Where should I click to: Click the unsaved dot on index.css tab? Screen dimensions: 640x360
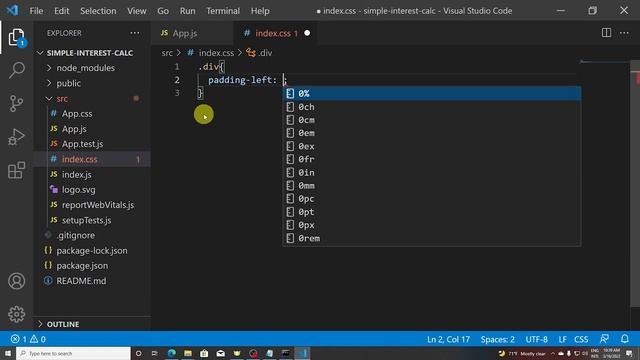click(x=307, y=33)
